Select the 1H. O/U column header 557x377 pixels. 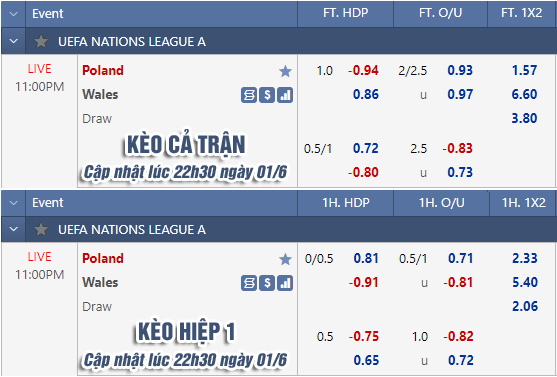tap(442, 203)
